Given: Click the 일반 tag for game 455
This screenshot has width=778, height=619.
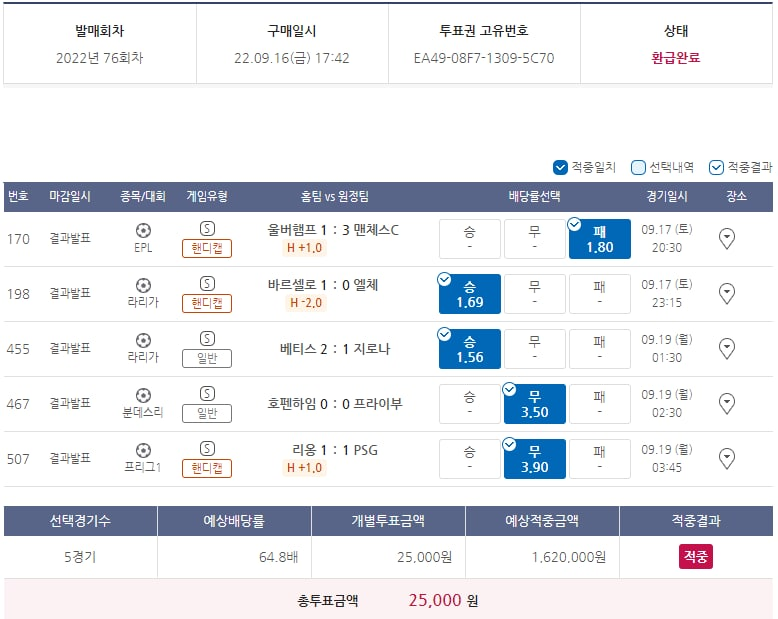Looking at the screenshot, I should (207, 359).
